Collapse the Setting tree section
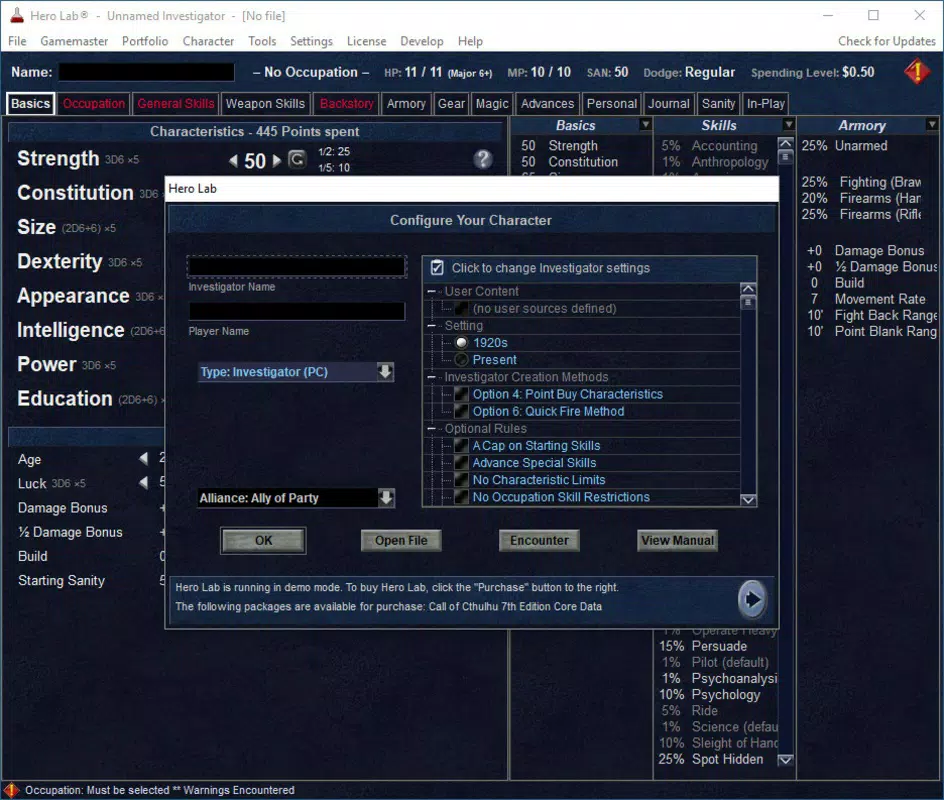Image resolution: width=944 pixels, height=800 pixels. 431,326
